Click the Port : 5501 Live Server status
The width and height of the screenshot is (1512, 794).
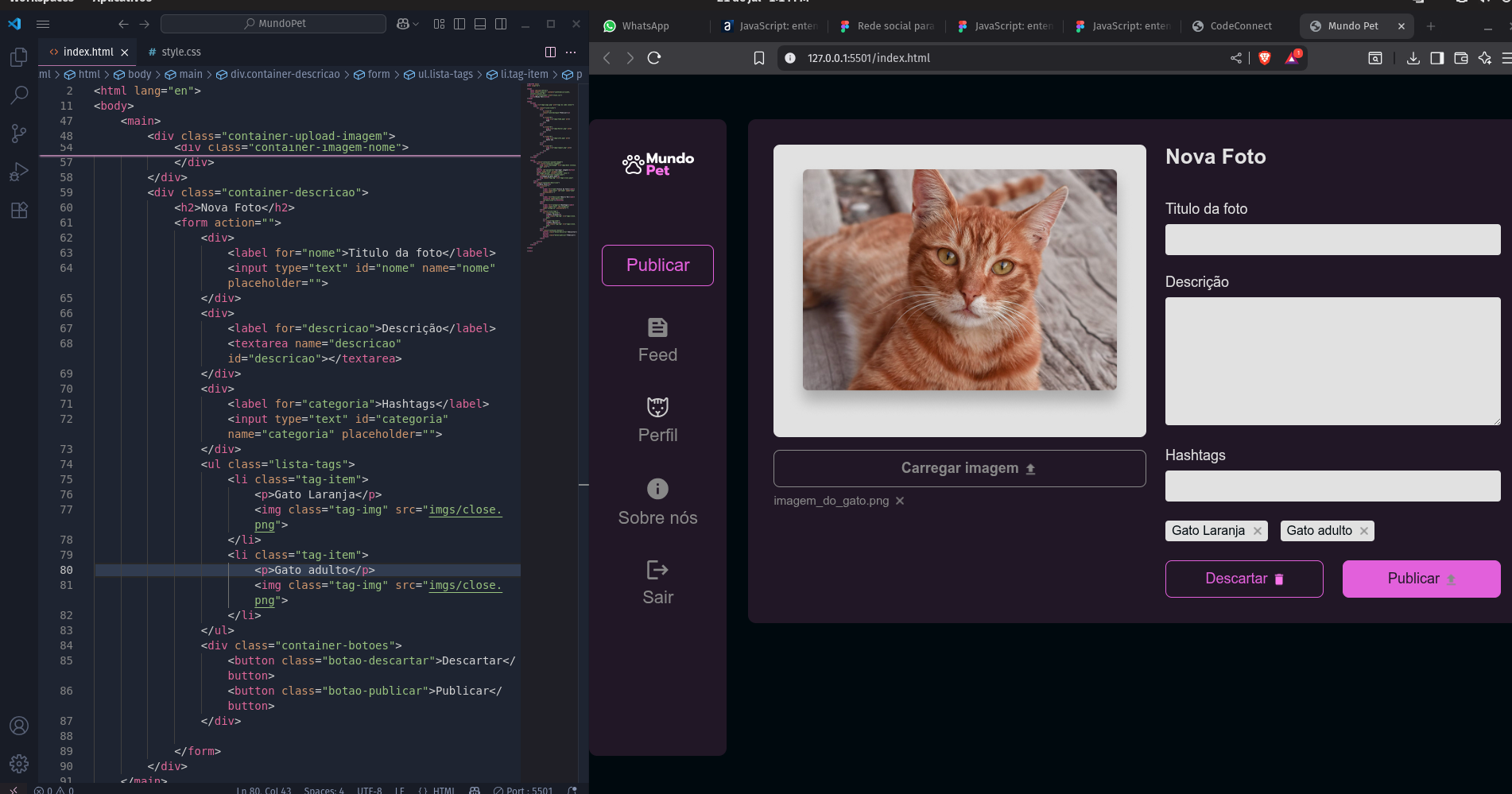[x=523, y=790]
